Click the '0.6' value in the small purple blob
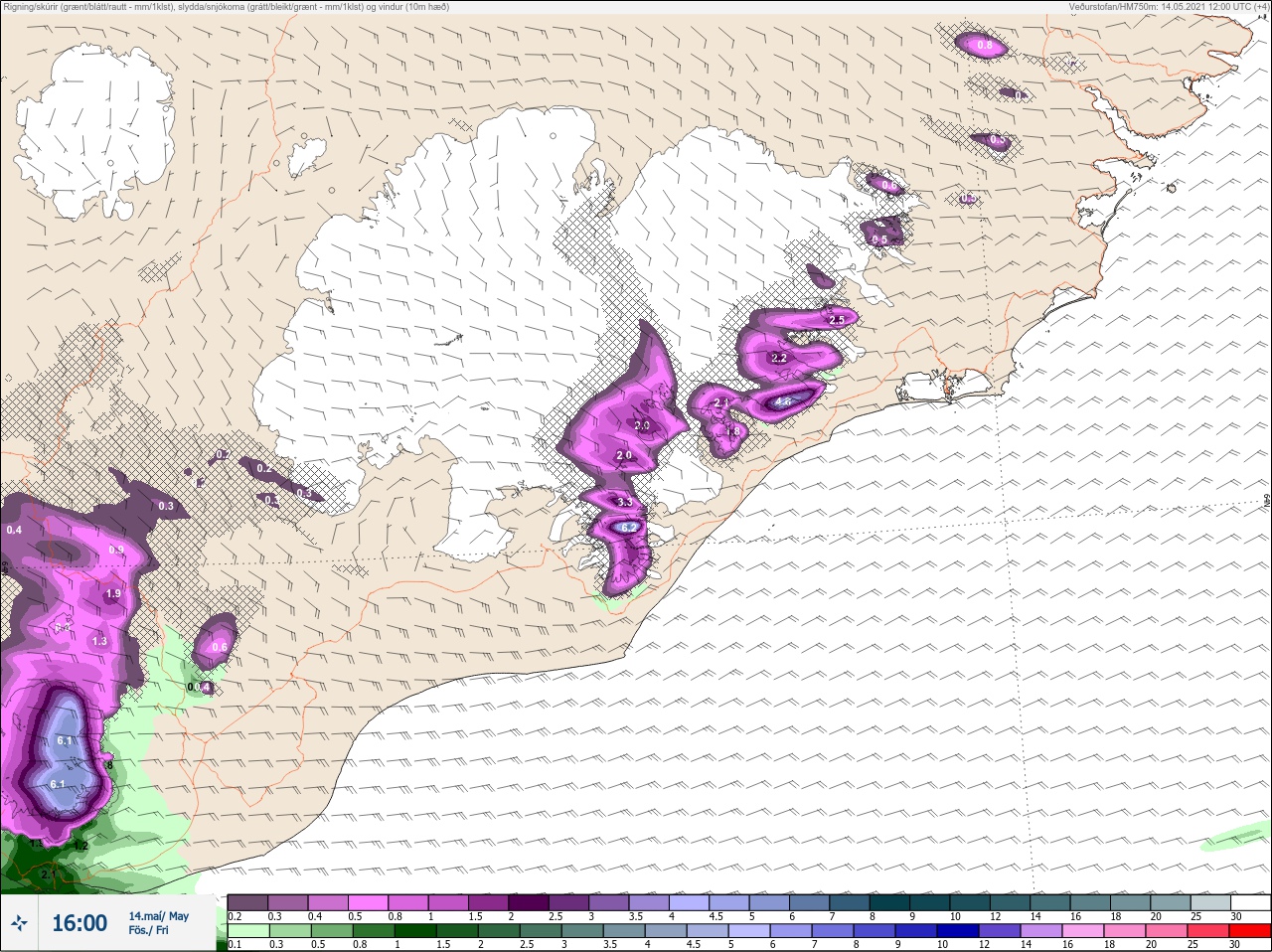This screenshot has height=952, width=1272. tap(220, 647)
